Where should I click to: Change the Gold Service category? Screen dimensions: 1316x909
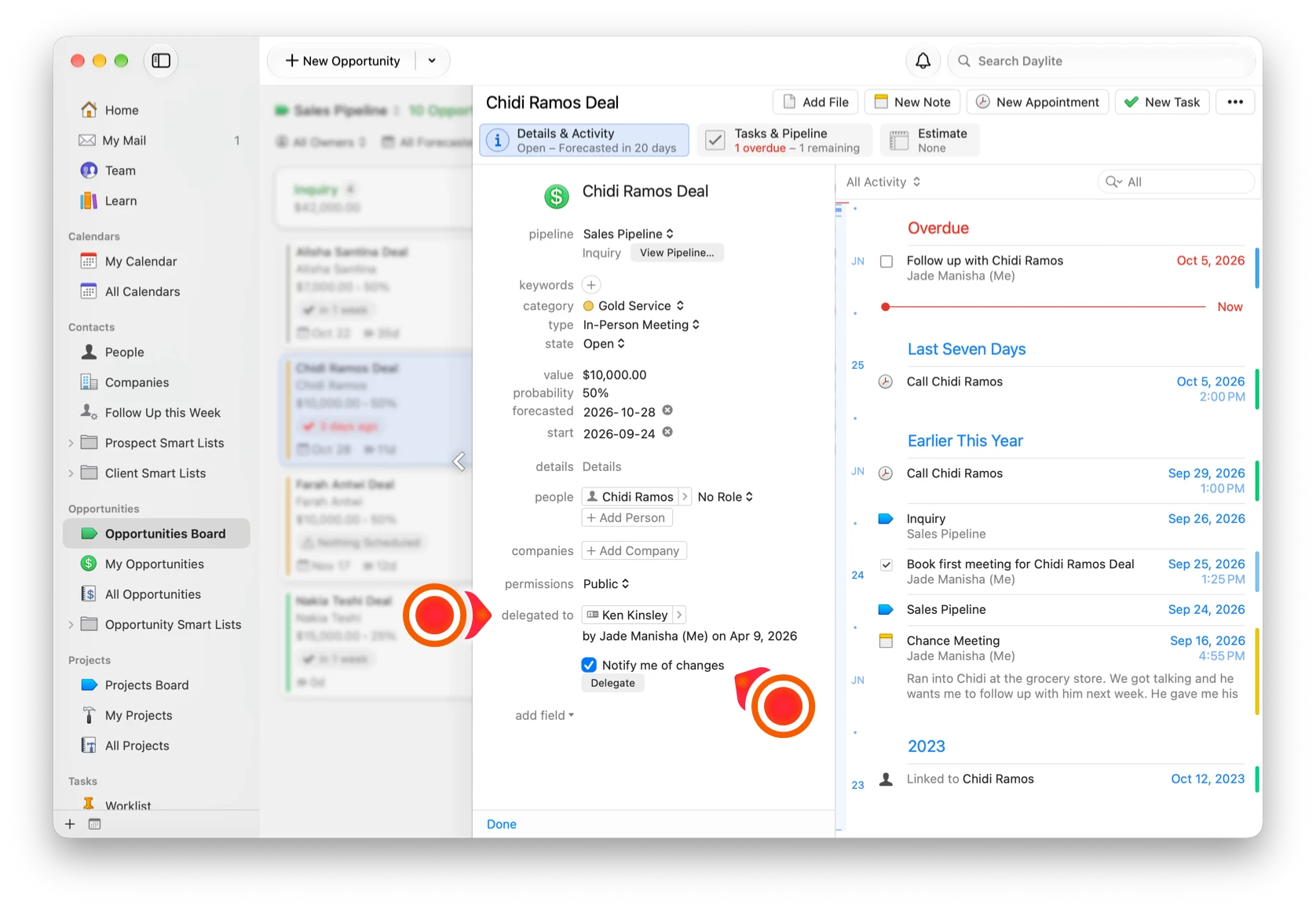pos(634,306)
